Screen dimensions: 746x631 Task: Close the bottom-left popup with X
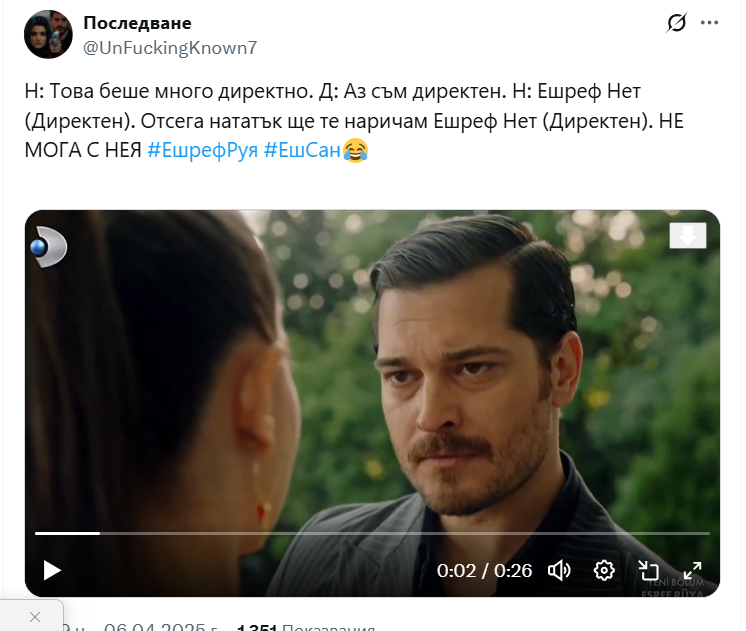click(35, 617)
